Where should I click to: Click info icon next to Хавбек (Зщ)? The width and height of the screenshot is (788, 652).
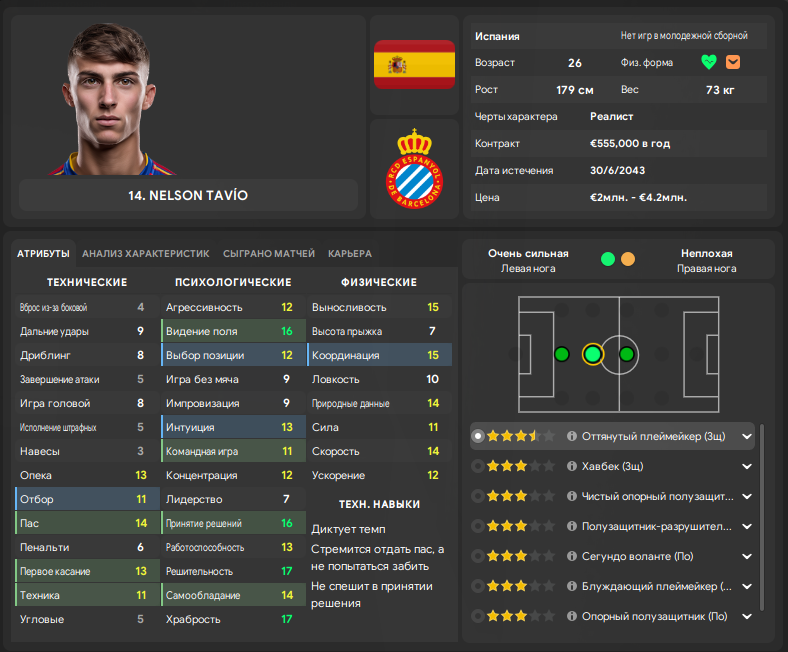tap(572, 466)
